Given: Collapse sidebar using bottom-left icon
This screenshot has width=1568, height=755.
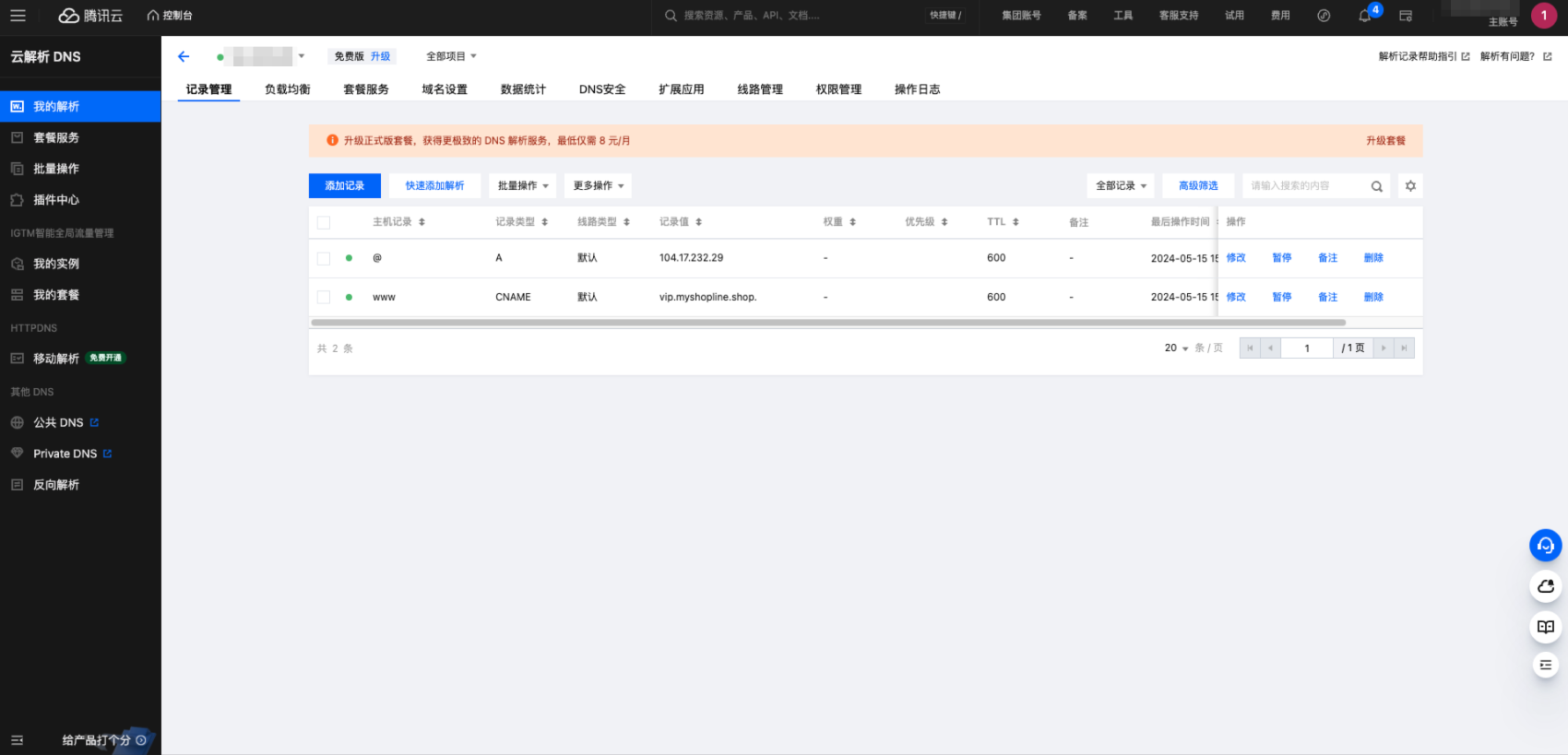Looking at the screenshot, I should (x=17, y=739).
